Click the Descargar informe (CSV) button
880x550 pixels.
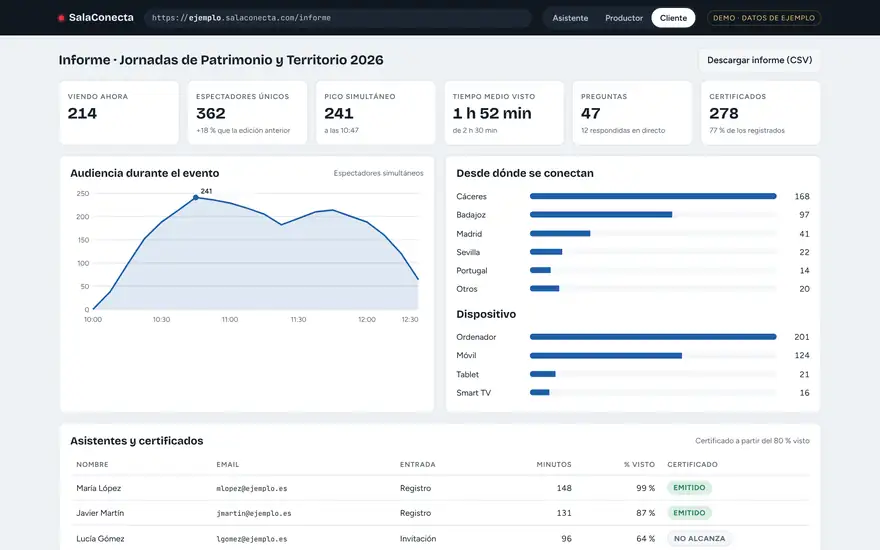point(759,60)
